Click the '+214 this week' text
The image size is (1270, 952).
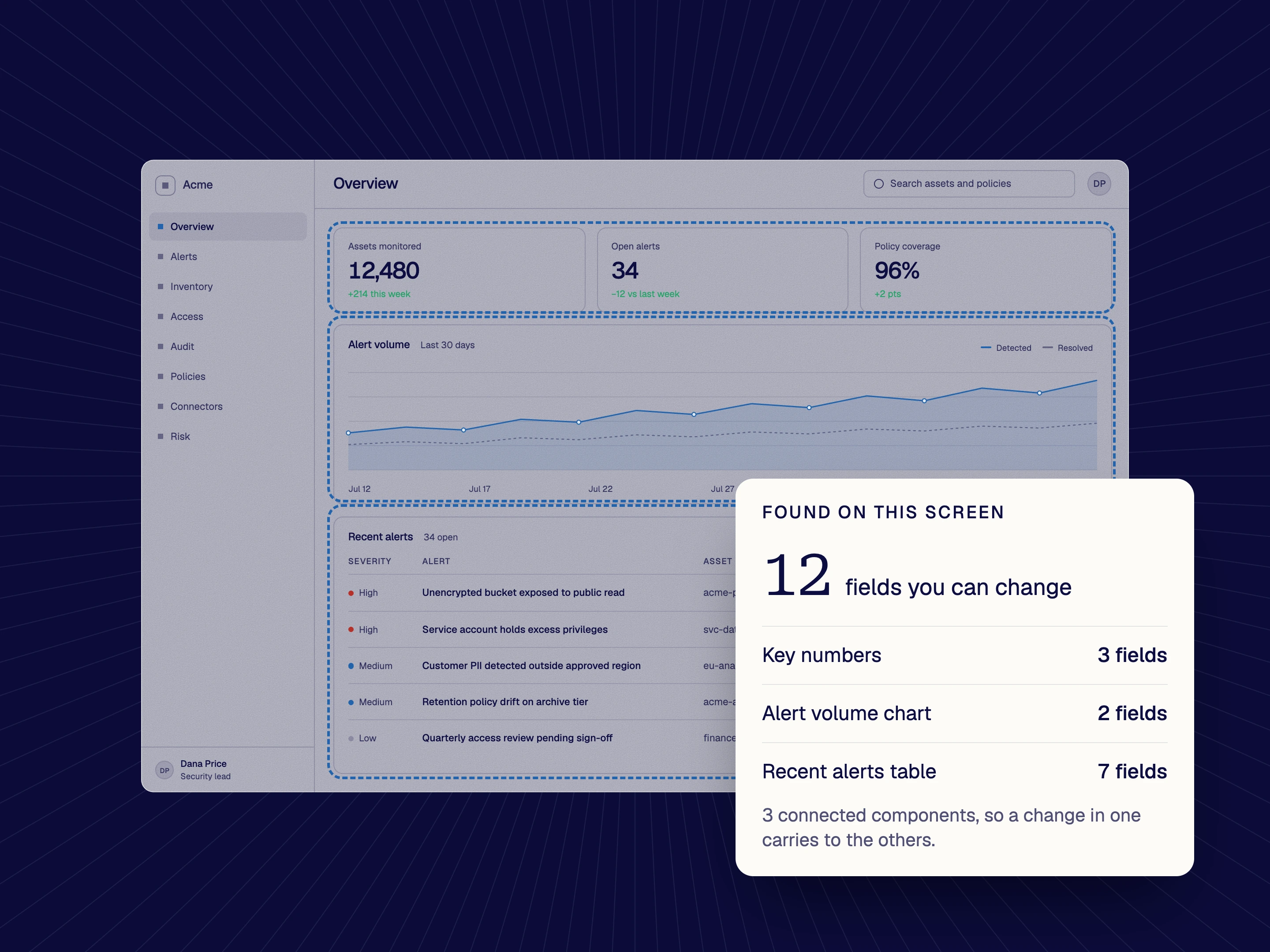point(379,294)
